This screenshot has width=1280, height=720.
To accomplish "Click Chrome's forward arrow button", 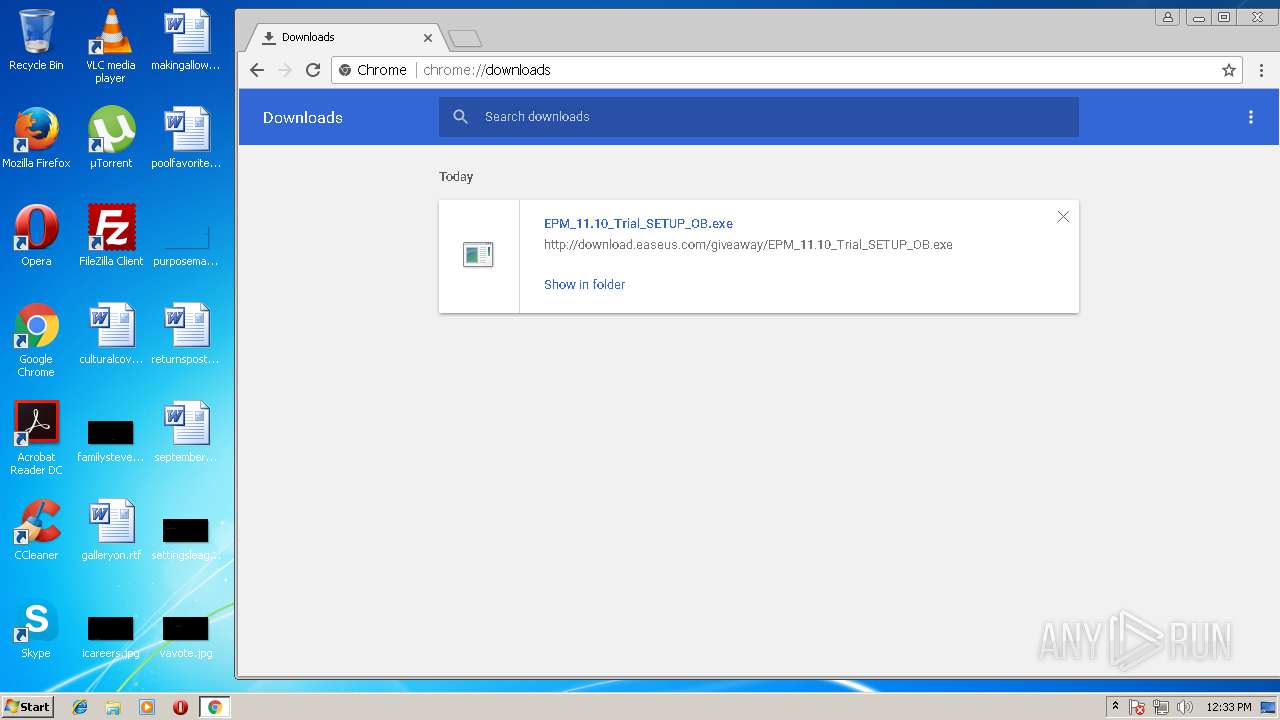I will point(285,70).
